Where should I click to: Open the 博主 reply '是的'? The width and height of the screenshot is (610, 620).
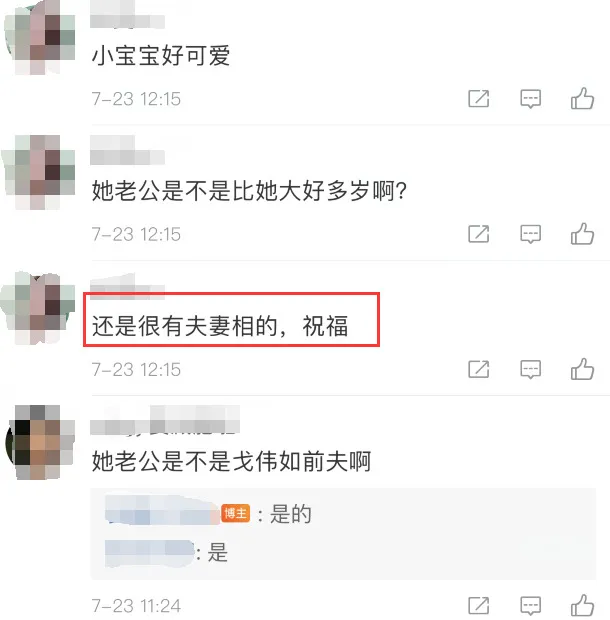tap(291, 514)
